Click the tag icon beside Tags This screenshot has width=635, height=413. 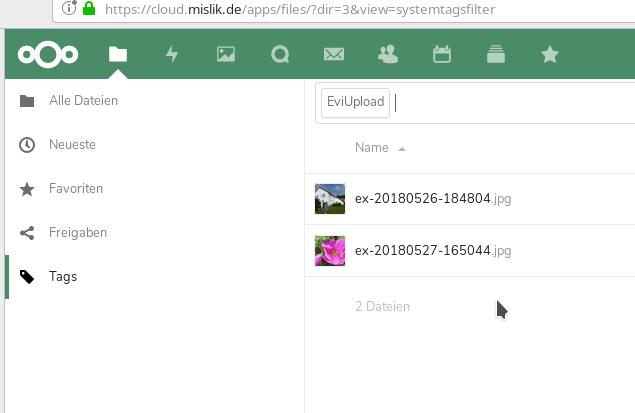pos(27,277)
